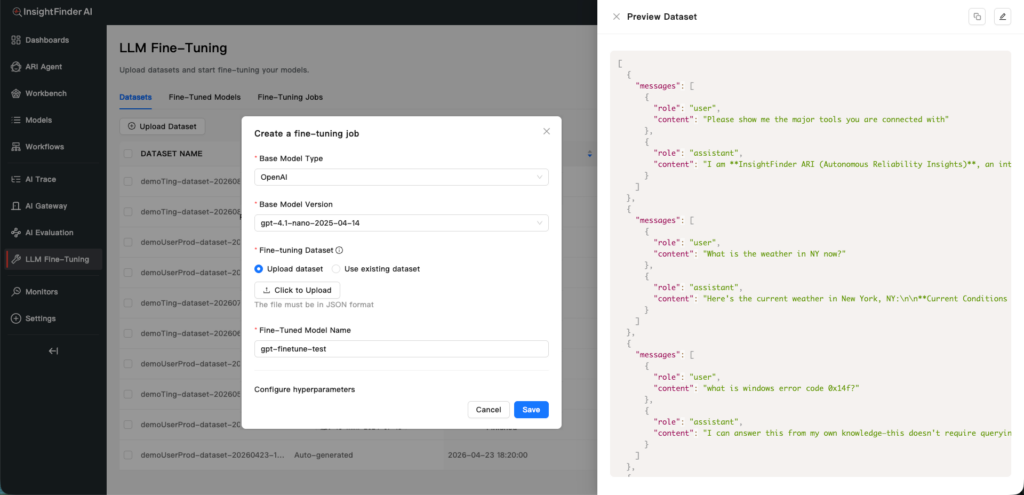Open the Monitors sidebar icon
This screenshot has width=1024, height=495.
coord(16,291)
